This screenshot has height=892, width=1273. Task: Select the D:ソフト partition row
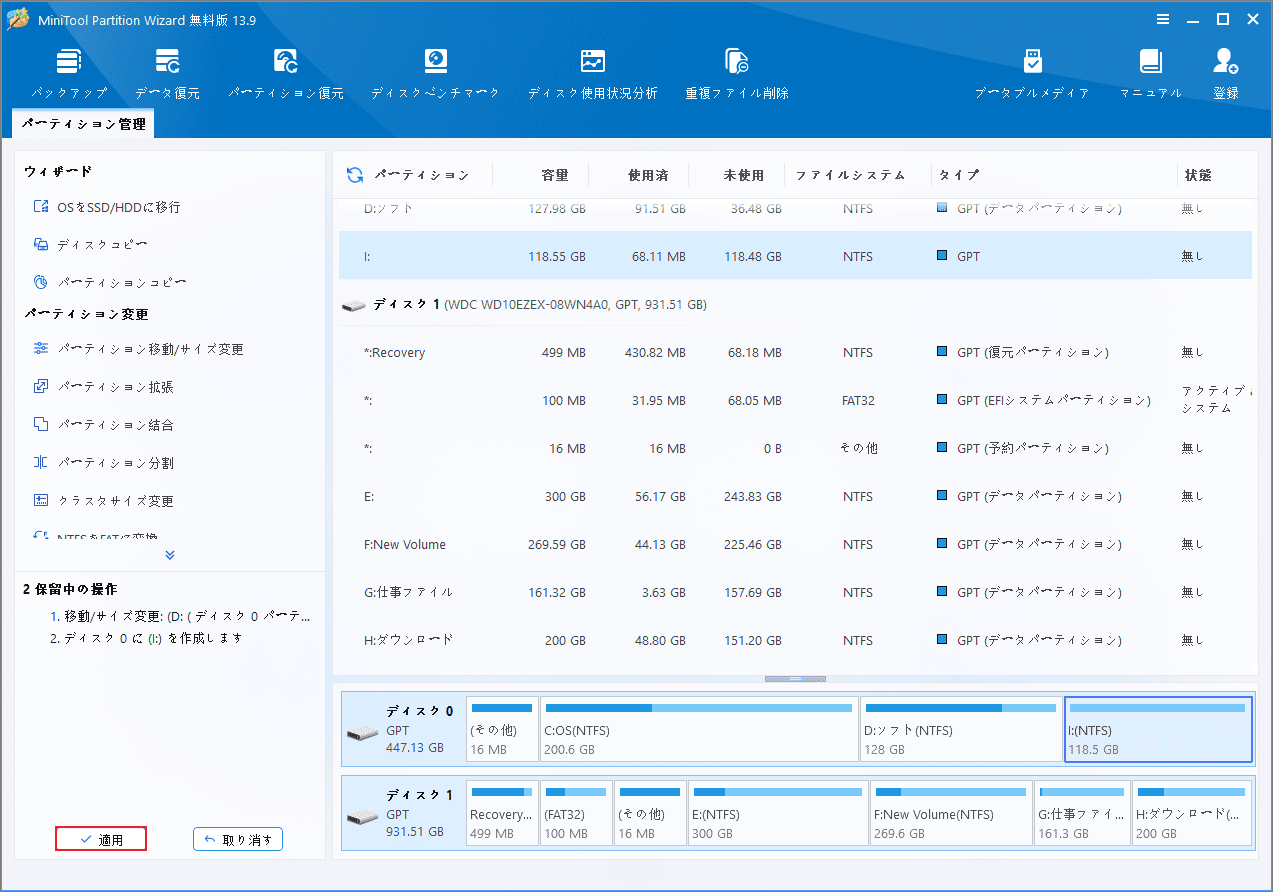795,209
